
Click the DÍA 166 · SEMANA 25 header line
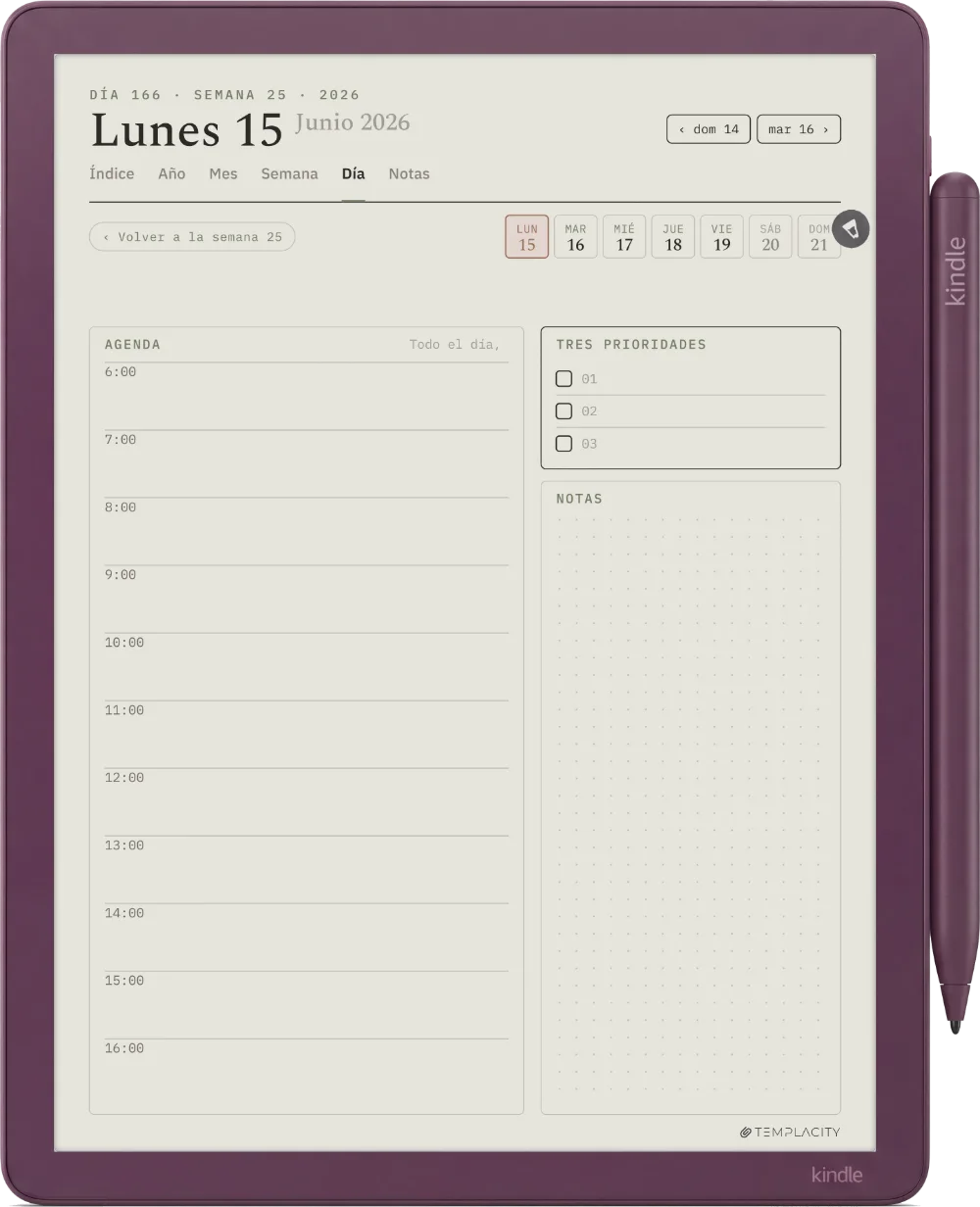(224, 95)
